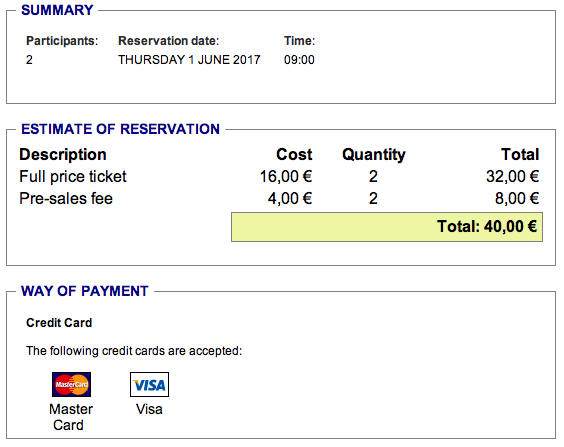This screenshot has width=564, height=447.
Task: Click the Visa logo icon
Action: pyautogui.click(x=149, y=384)
